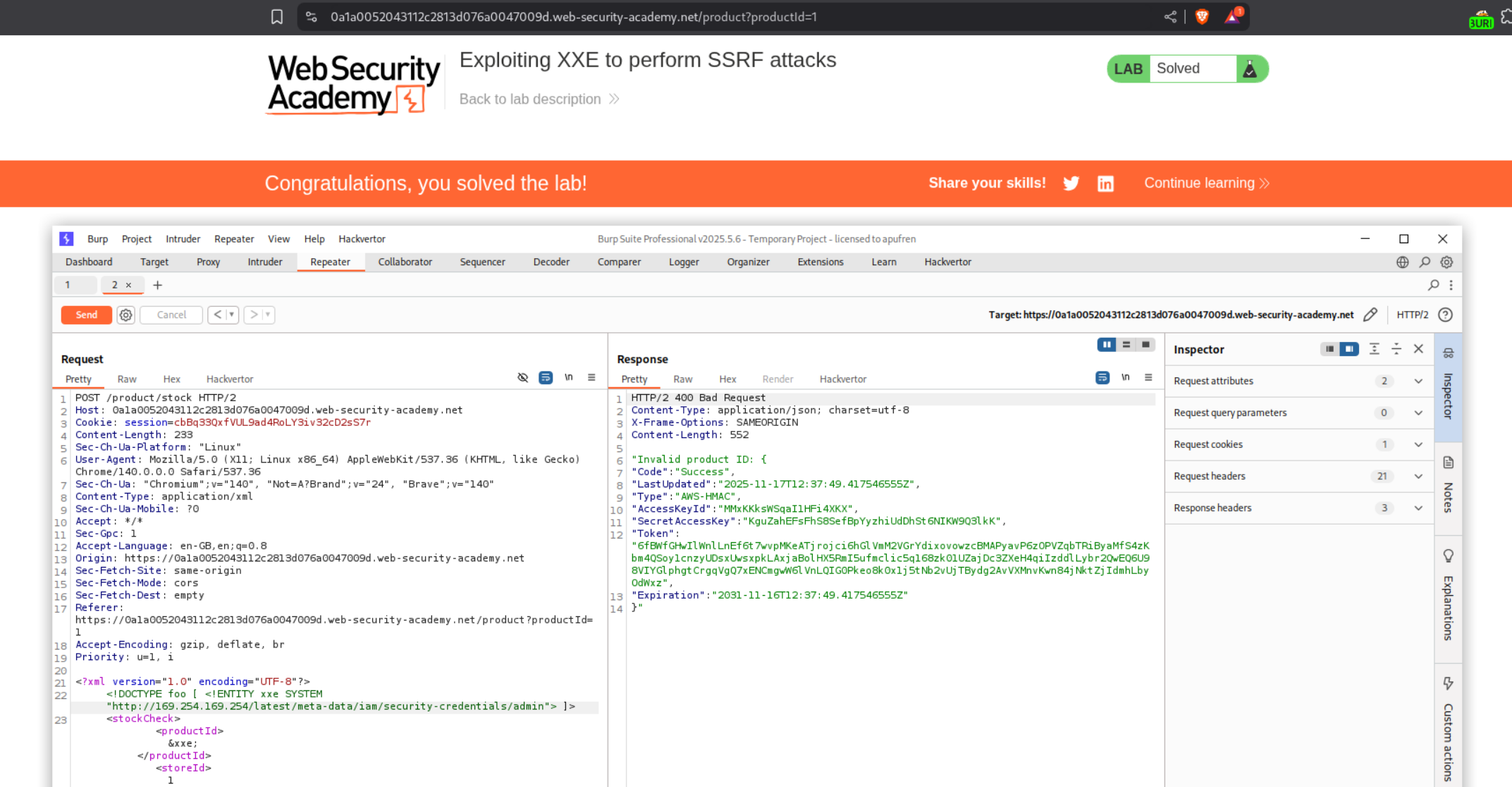Open the Hackvertor menu in menu bar
Viewport: 1512px width, 787px height.
tap(362, 239)
